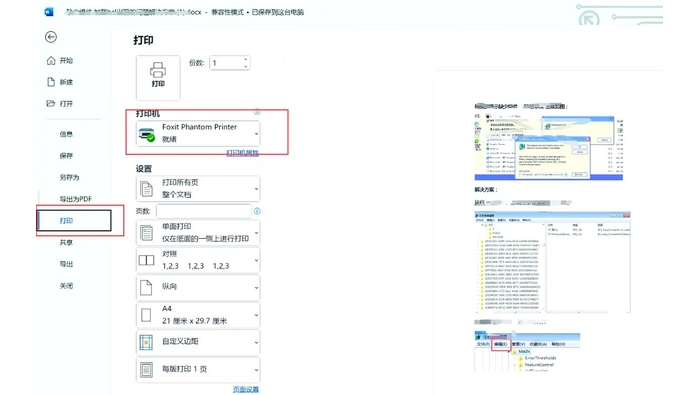The image size is (700, 395).
Task: Choose 保存 in the sidebar
Action: pos(66,155)
